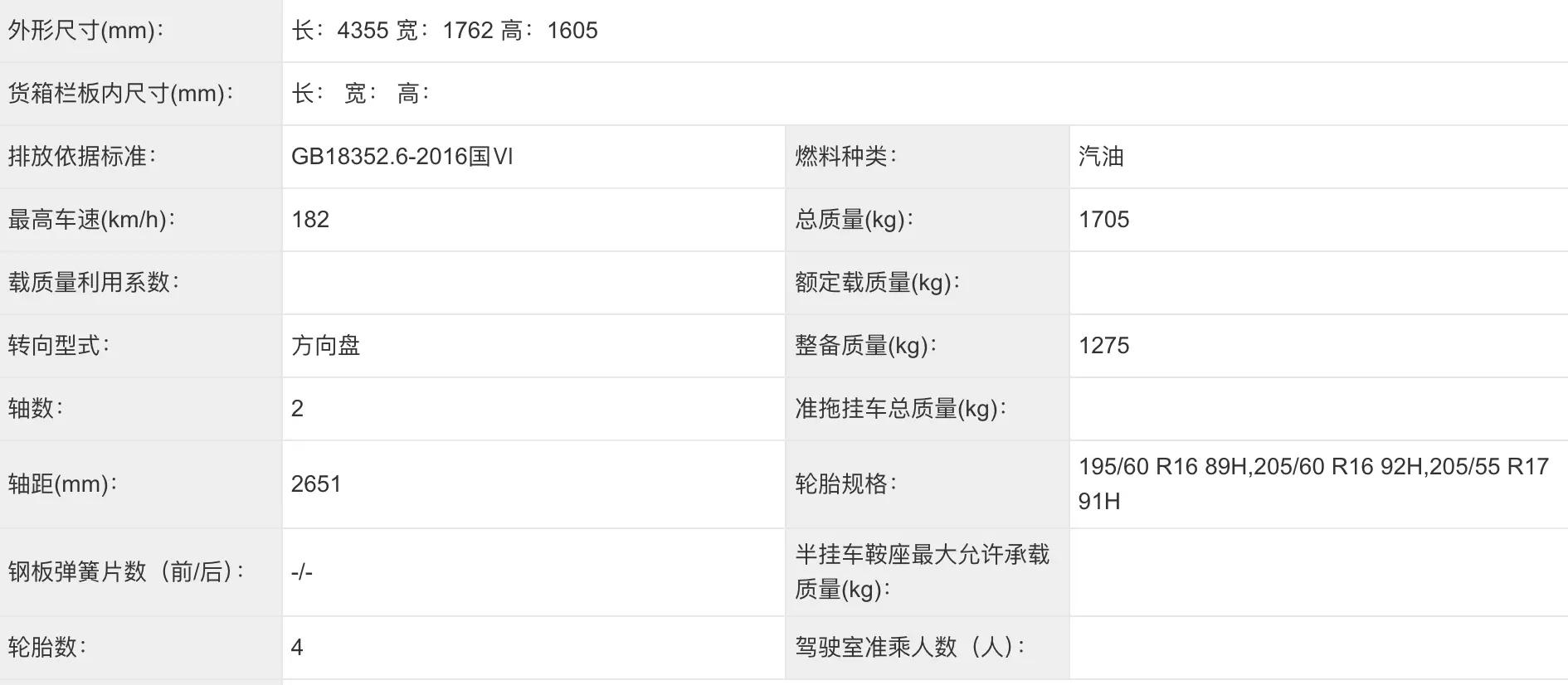Screen dimensions: 1568x685
Task: Select the tire count value 4
Action: (x=297, y=648)
